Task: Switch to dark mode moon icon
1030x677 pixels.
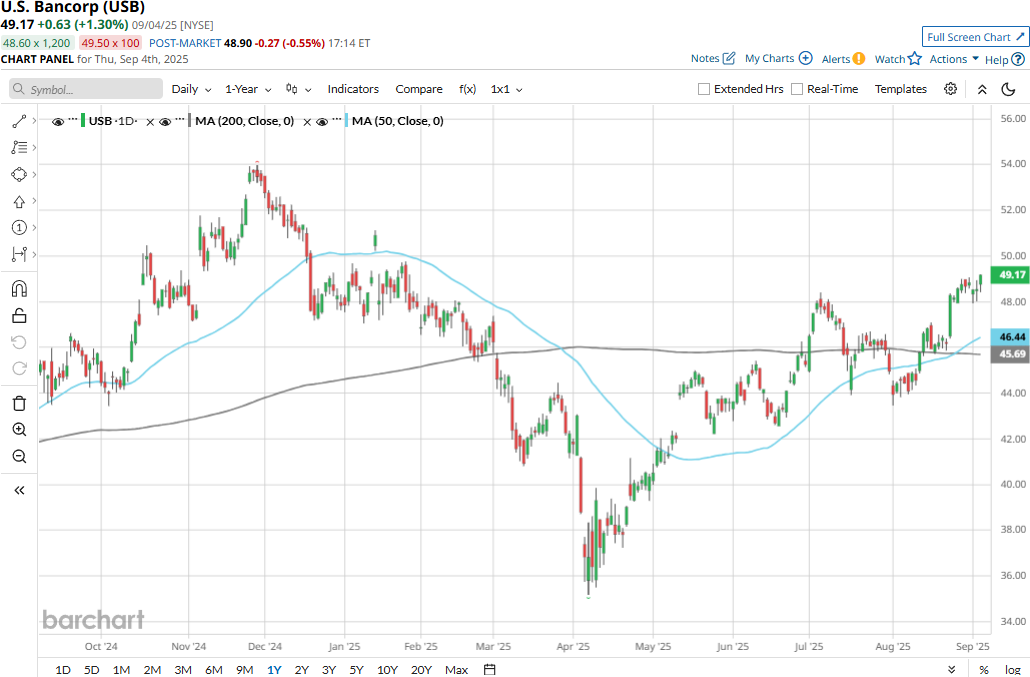Action: click(1008, 89)
